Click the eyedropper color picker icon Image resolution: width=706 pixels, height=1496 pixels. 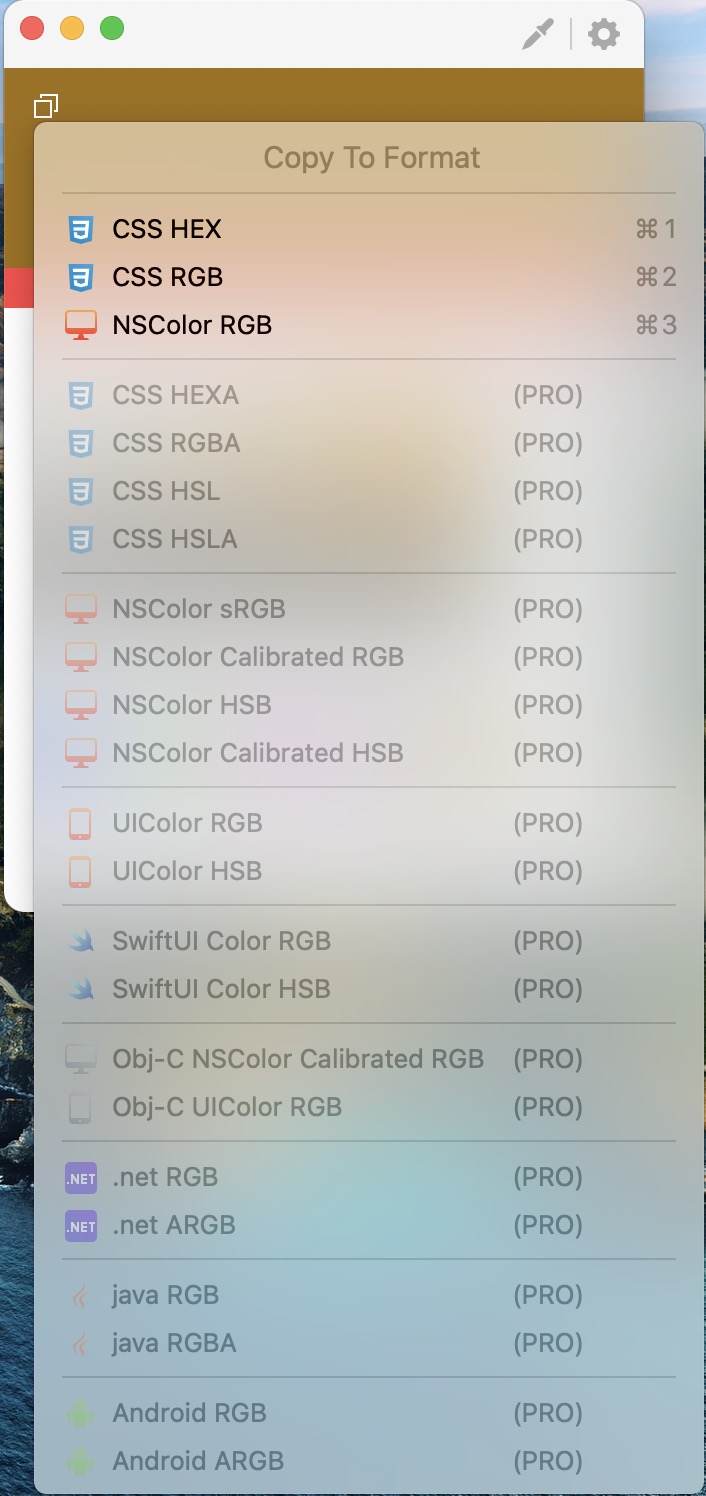[537, 35]
